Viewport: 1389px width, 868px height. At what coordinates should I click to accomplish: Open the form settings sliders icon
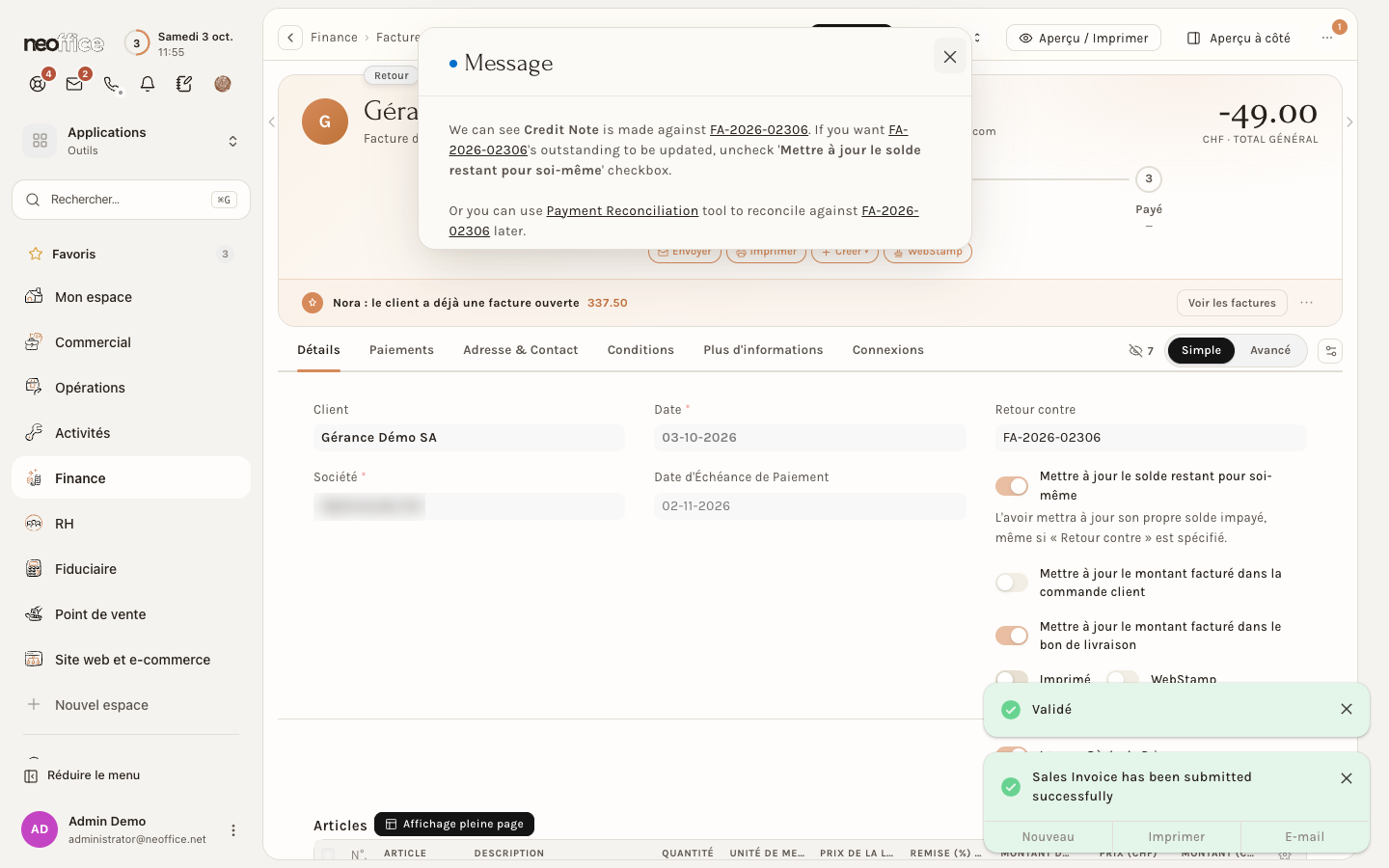pos(1330,351)
